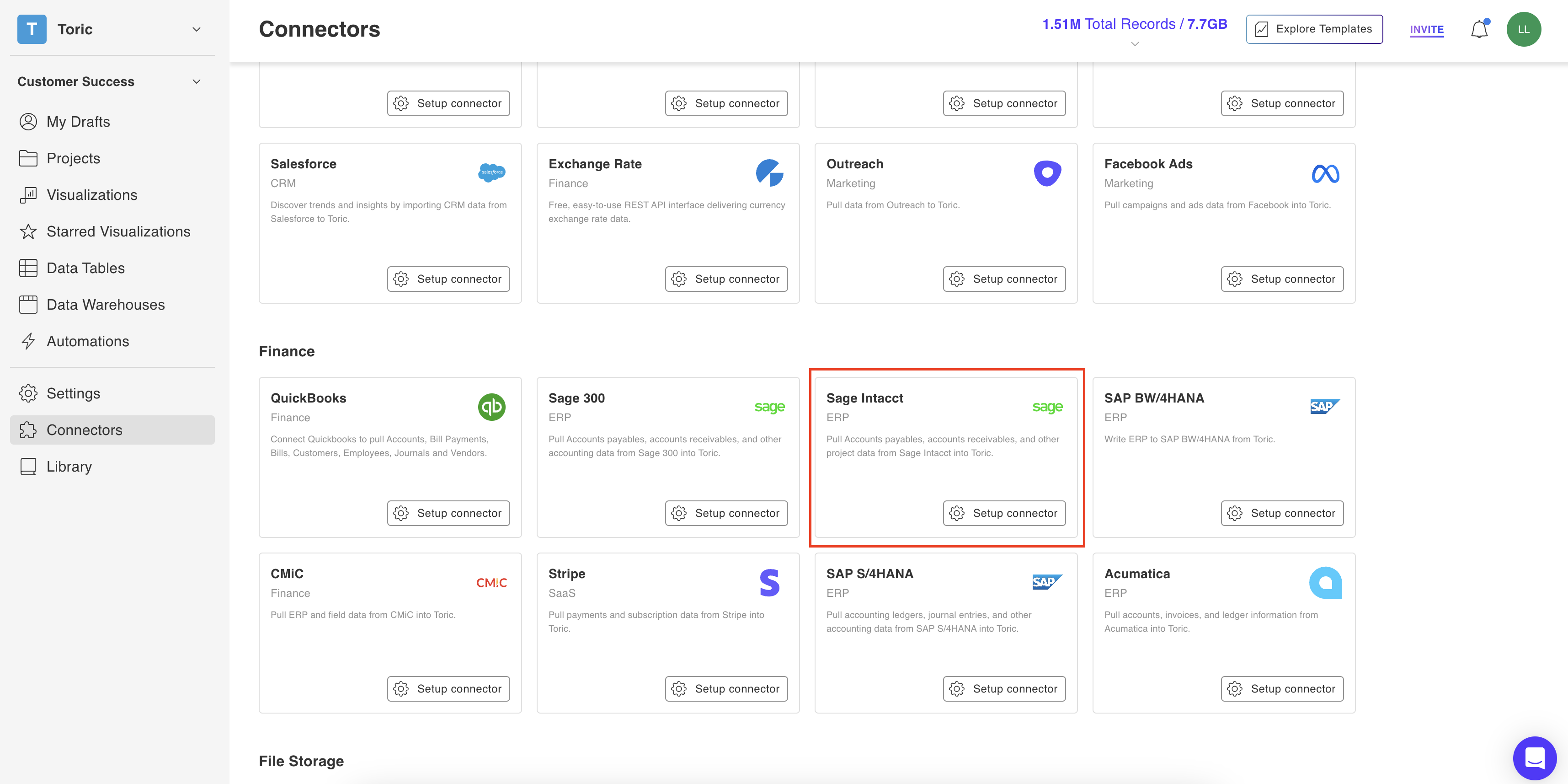Image resolution: width=1568 pixels, height=784 pixels.
Task: Click the CMiC red logo
Action: (492, 583)
